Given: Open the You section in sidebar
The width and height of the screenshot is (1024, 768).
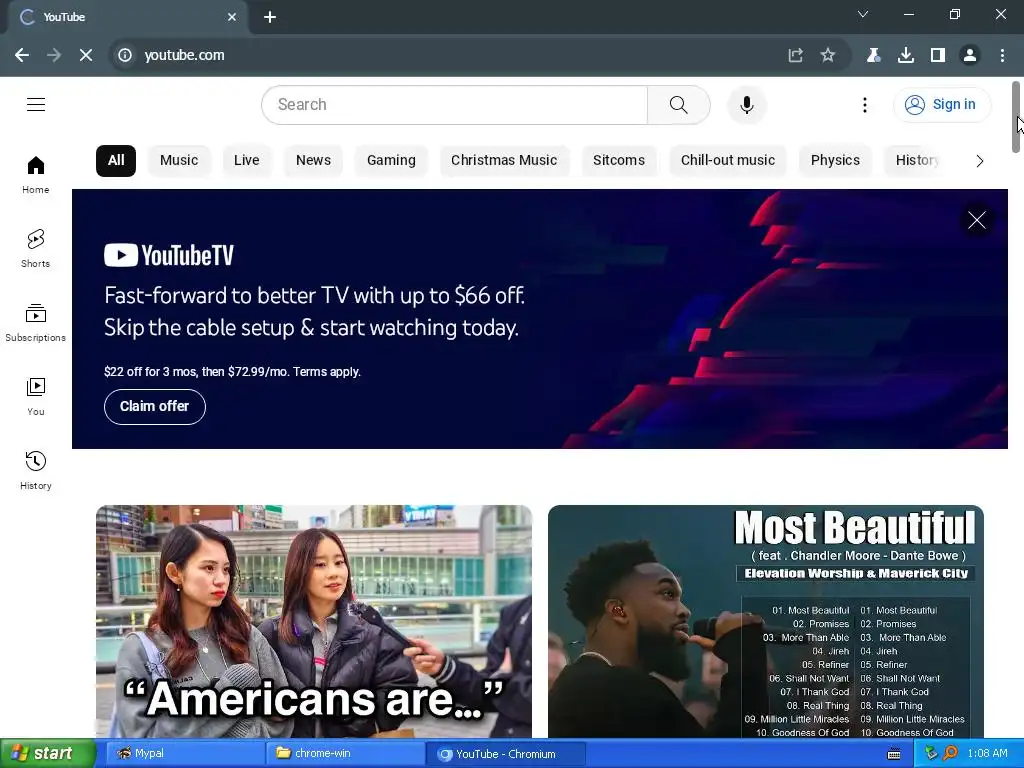Looking at the screenshot, I should [x=36, y=396].
